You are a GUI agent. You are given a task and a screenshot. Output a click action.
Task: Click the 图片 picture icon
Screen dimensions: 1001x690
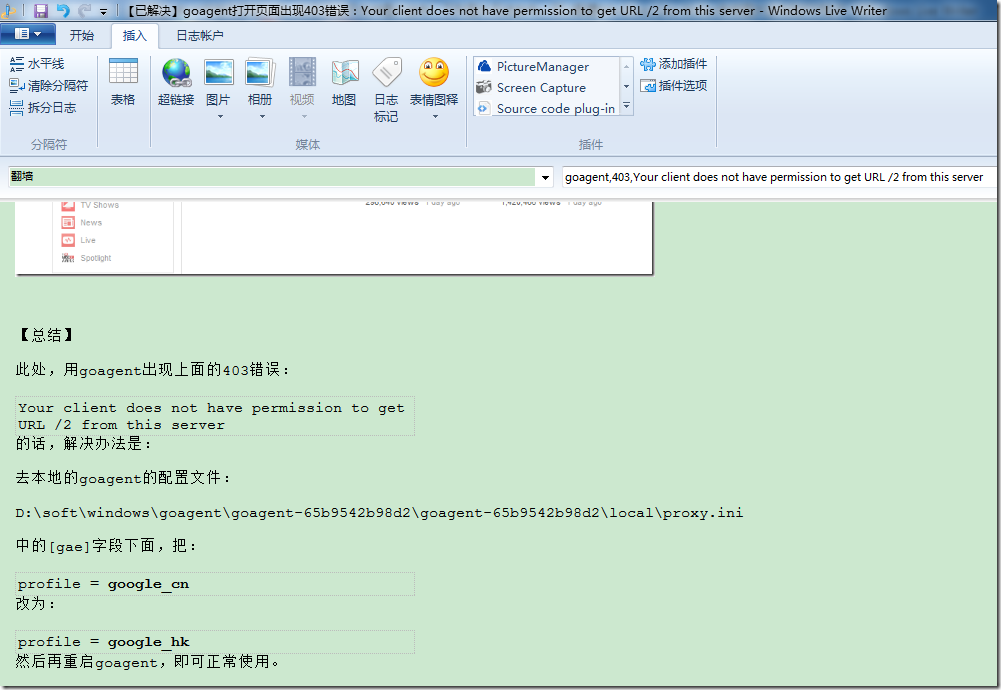pyautogui.click(x=218, y=73)
